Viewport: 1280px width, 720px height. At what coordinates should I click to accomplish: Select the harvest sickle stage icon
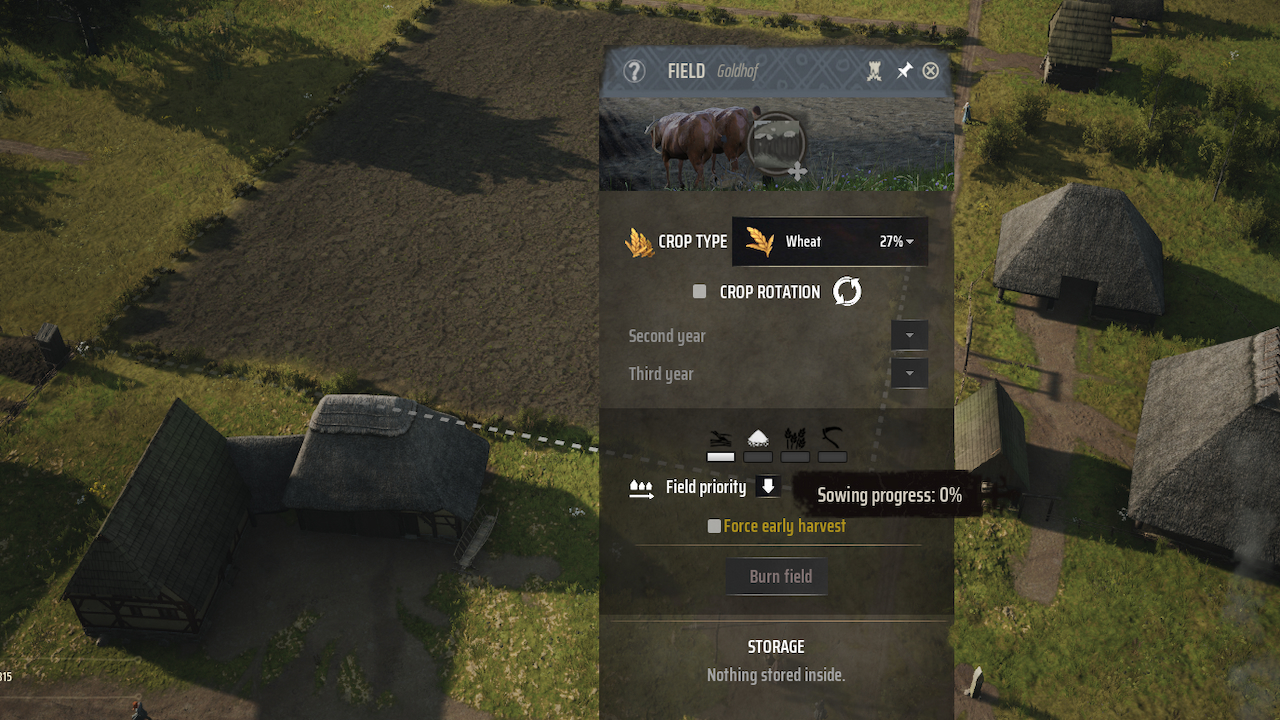coord(832,437)
